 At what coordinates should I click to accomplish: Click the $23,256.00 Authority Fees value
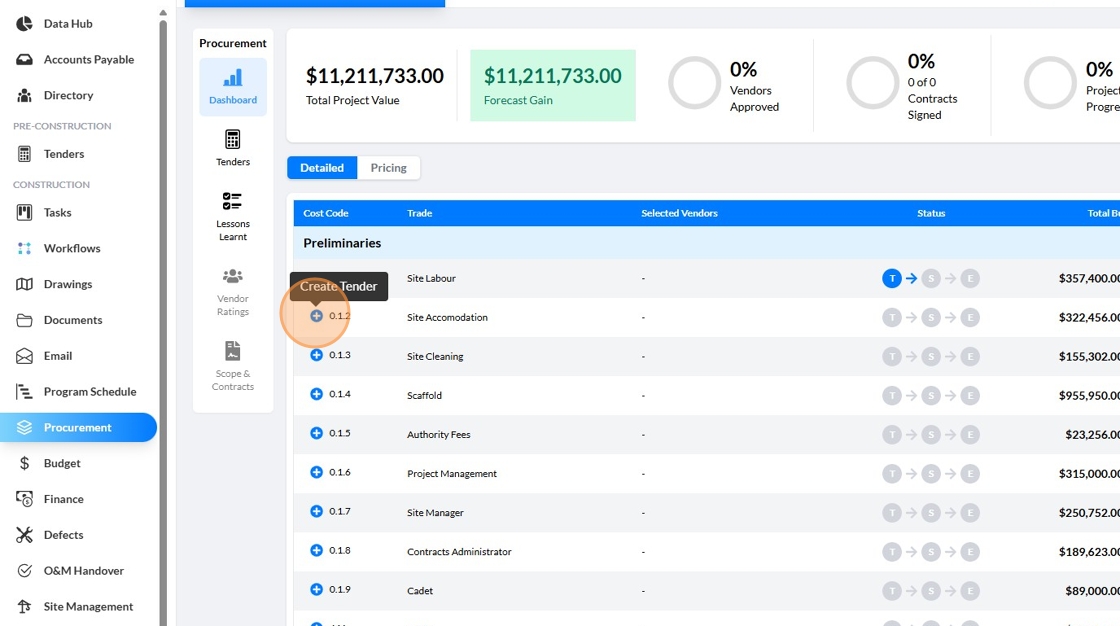[1092, 434]
